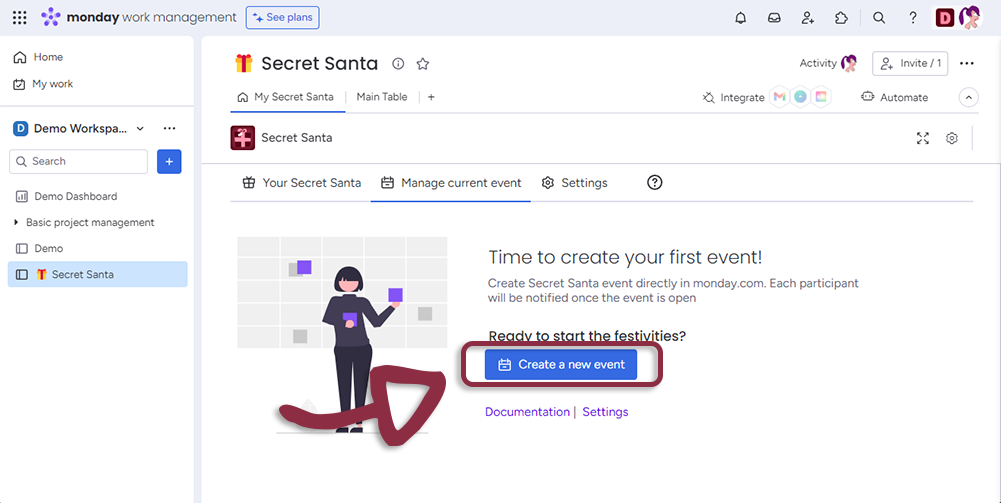This screenshot has height=503, width=1001.
Task: Favorite the Secret Santa board with star
Action: (423, 64)
